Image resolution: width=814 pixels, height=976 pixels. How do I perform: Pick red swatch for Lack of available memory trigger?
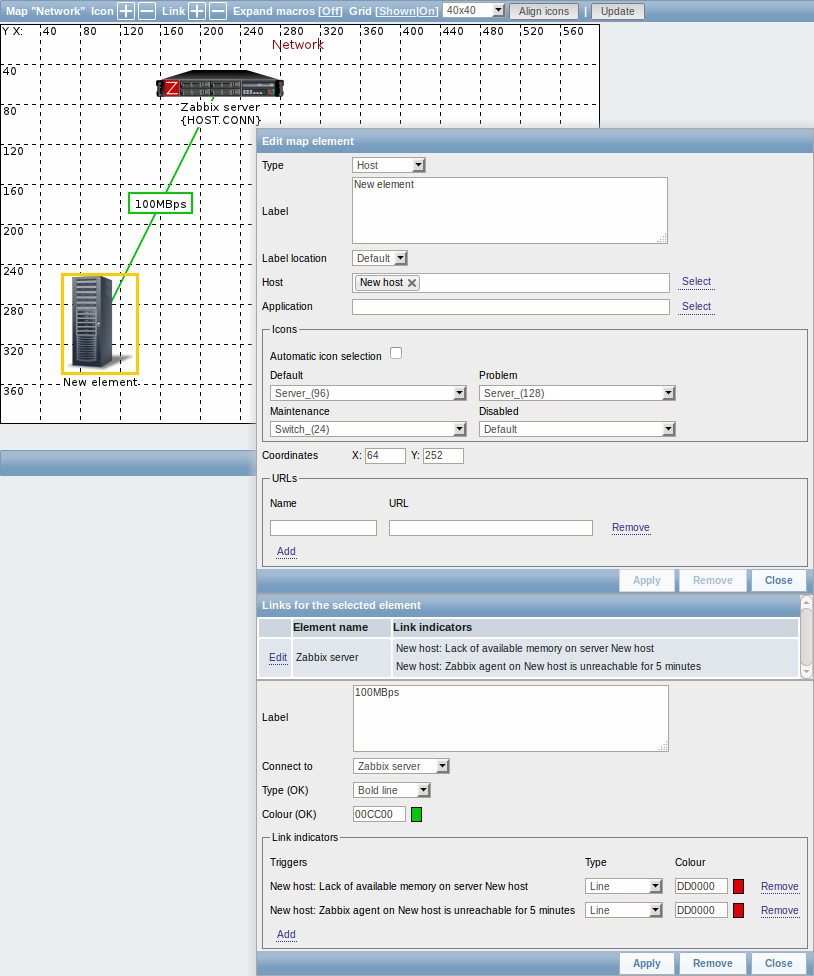pos(739,886)
